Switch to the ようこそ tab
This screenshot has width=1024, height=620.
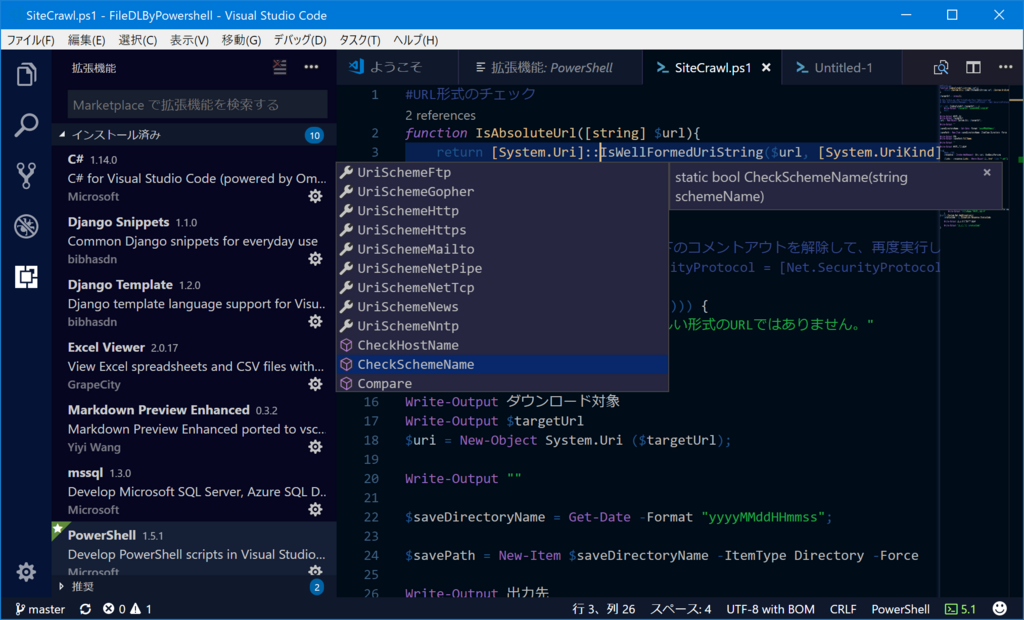click(x=397, y=67)
